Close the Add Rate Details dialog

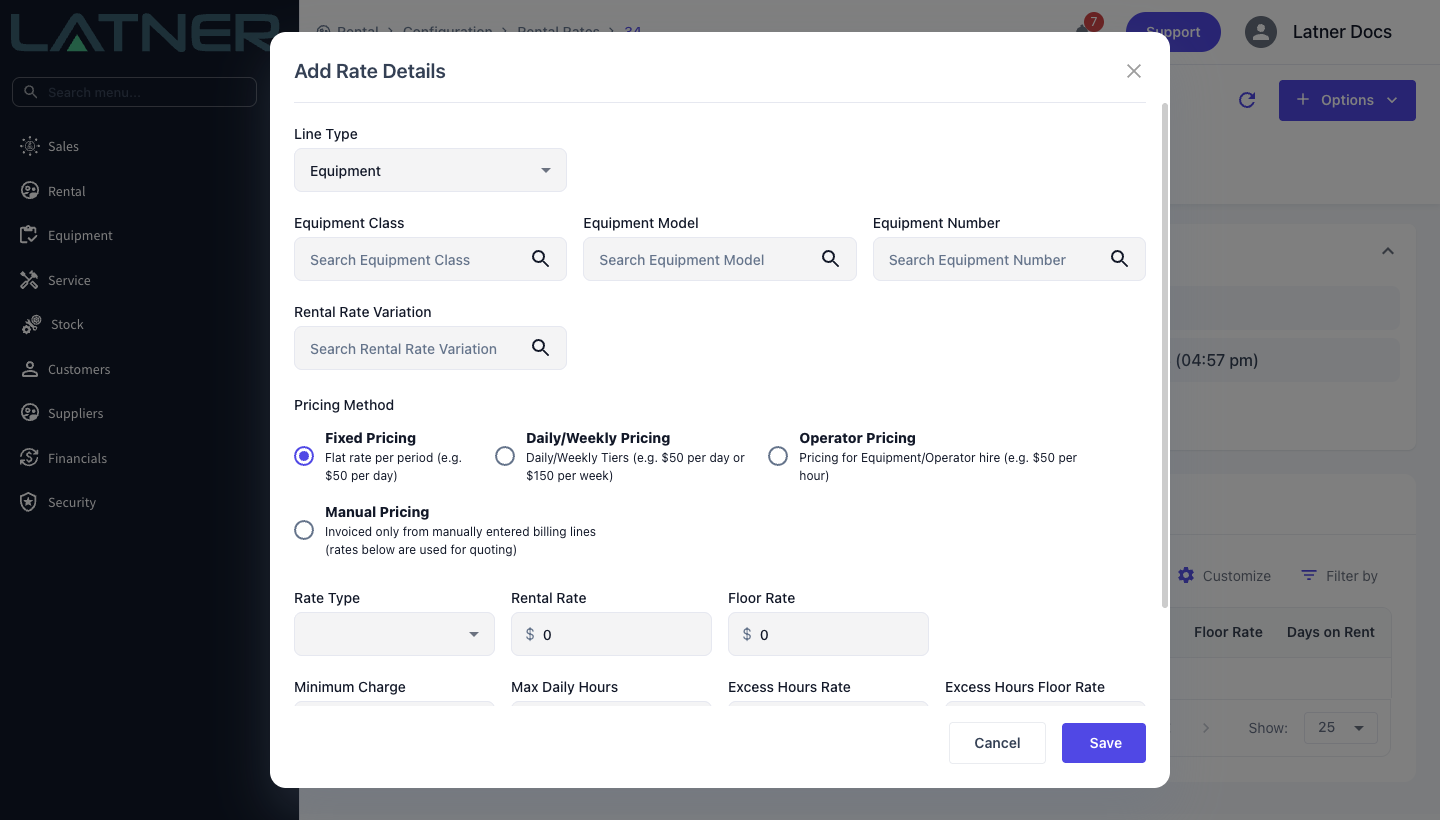(1133, 71)
